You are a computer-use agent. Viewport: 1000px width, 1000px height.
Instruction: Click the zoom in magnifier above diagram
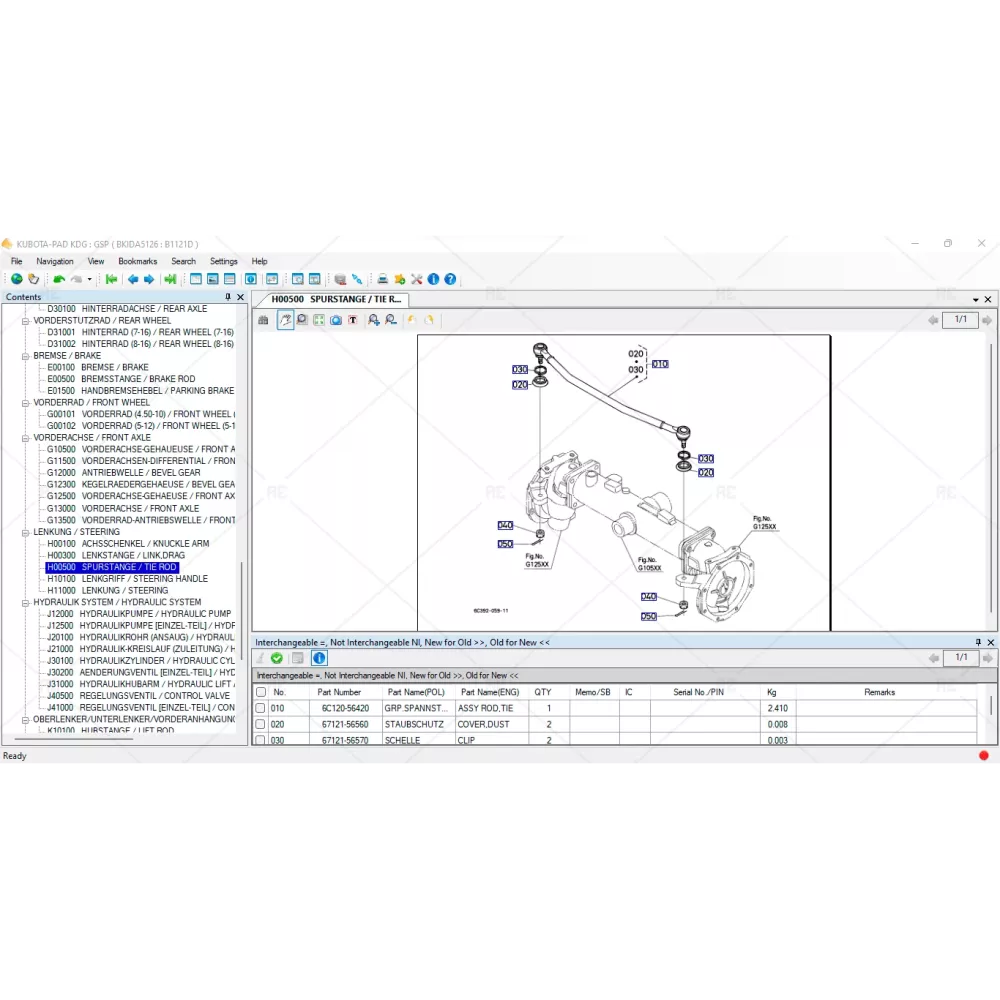[373, 320]
